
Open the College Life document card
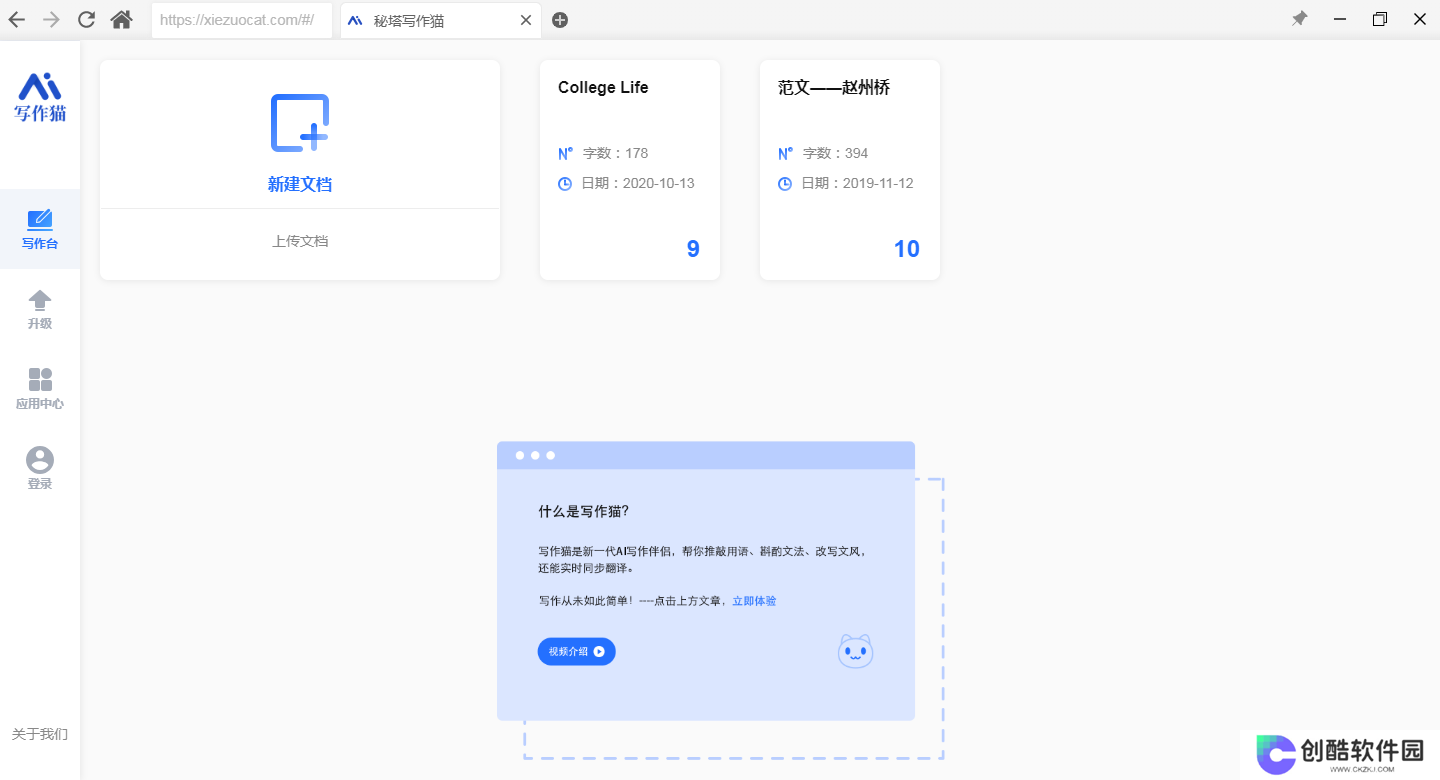[x=630, y=170]
